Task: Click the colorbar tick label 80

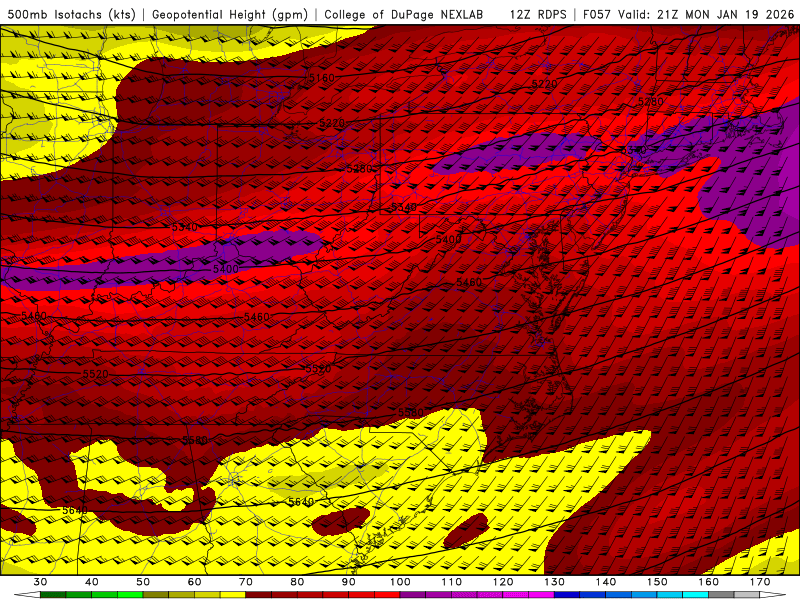Action: tap(297, 582)
